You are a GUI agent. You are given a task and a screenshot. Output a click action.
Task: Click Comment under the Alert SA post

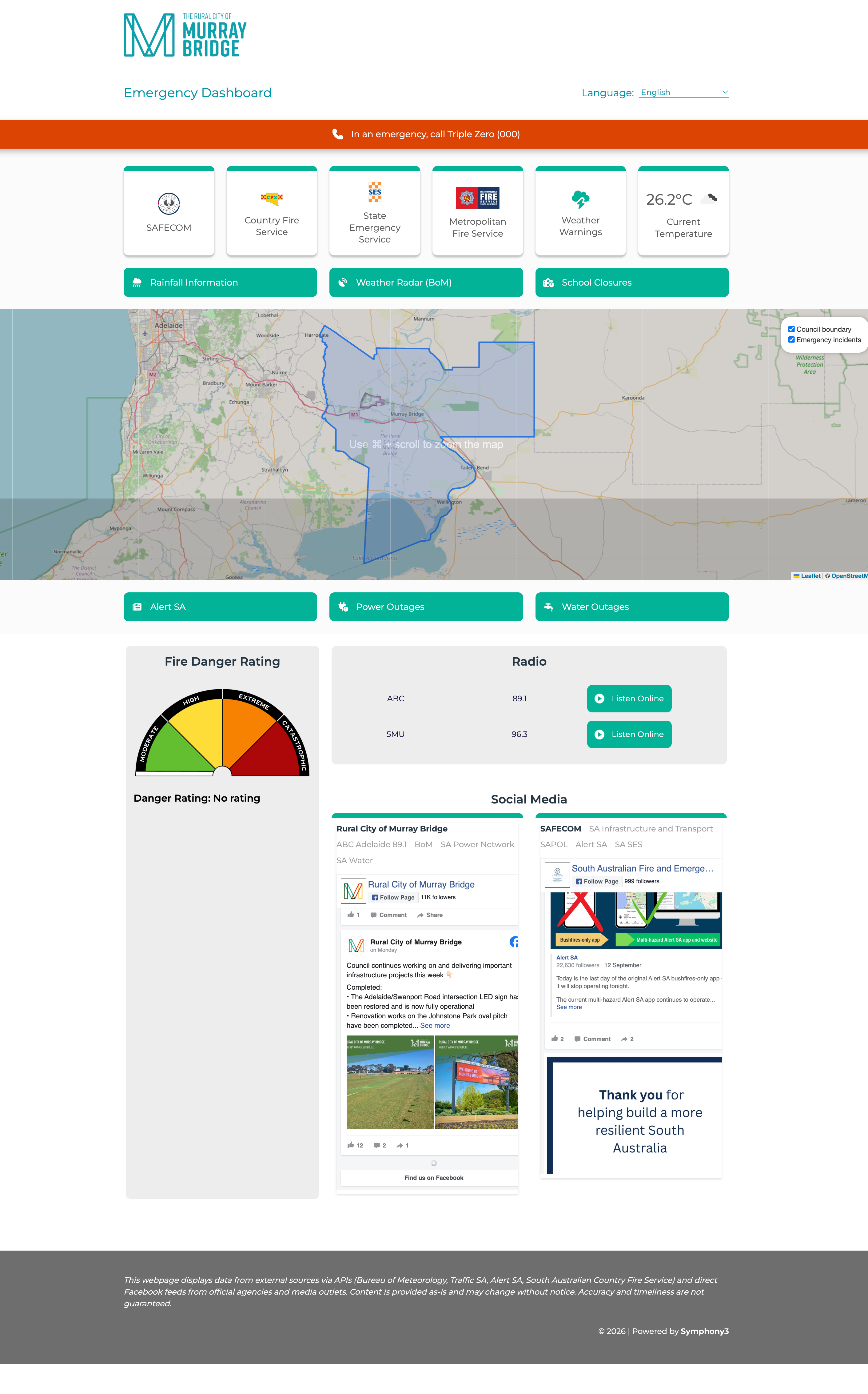(592, 1039)
